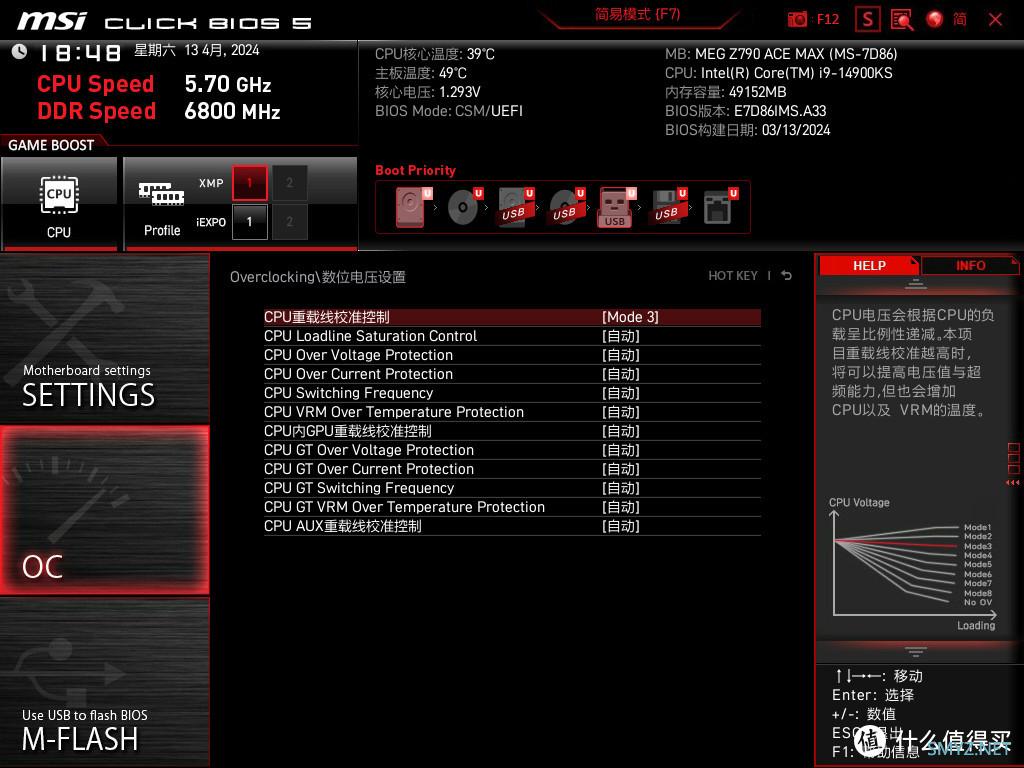Click the HOT KEY label
Viewport: 1024px width, 768px height.
pyautogui.click(x=733, y=276)
